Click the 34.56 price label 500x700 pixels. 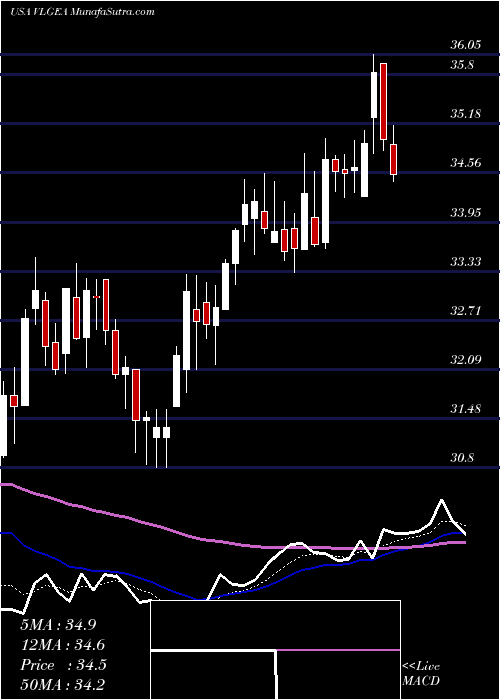tap(465, 162)
